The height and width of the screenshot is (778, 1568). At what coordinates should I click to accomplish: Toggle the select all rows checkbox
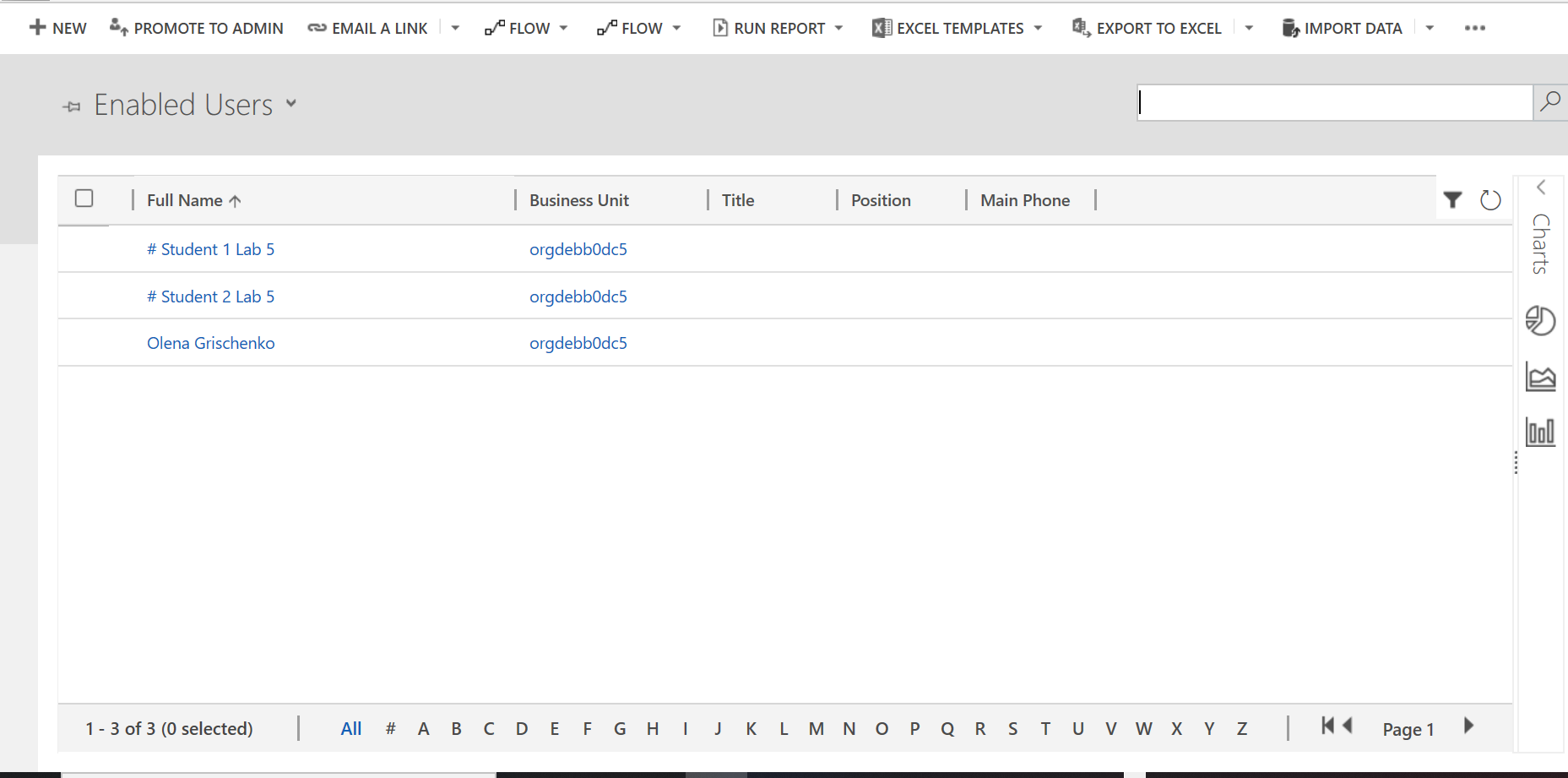[x=84, y=199]
